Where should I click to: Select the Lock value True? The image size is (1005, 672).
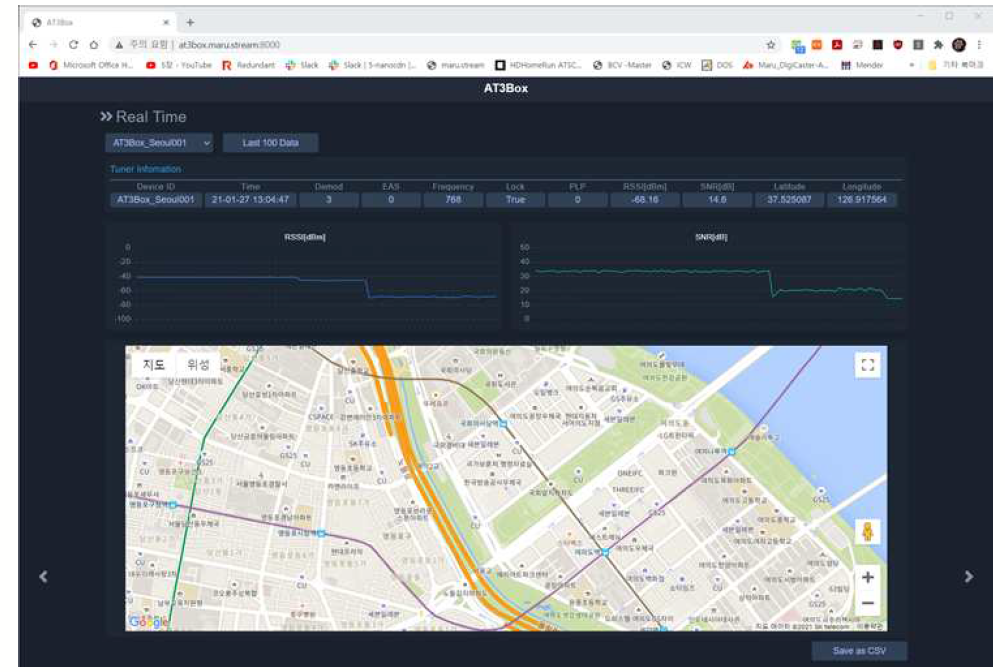click(x=515, y=200)
